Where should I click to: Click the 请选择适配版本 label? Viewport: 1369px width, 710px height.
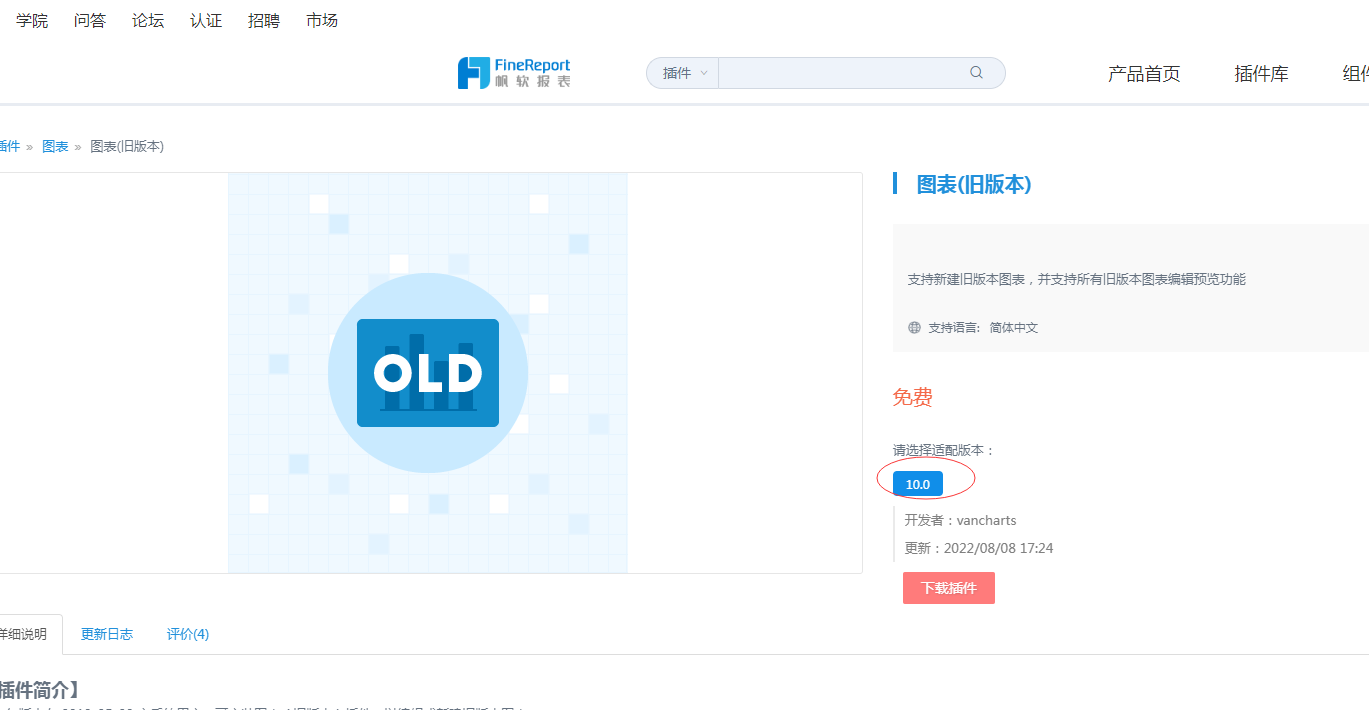click(x=944, y=450)
